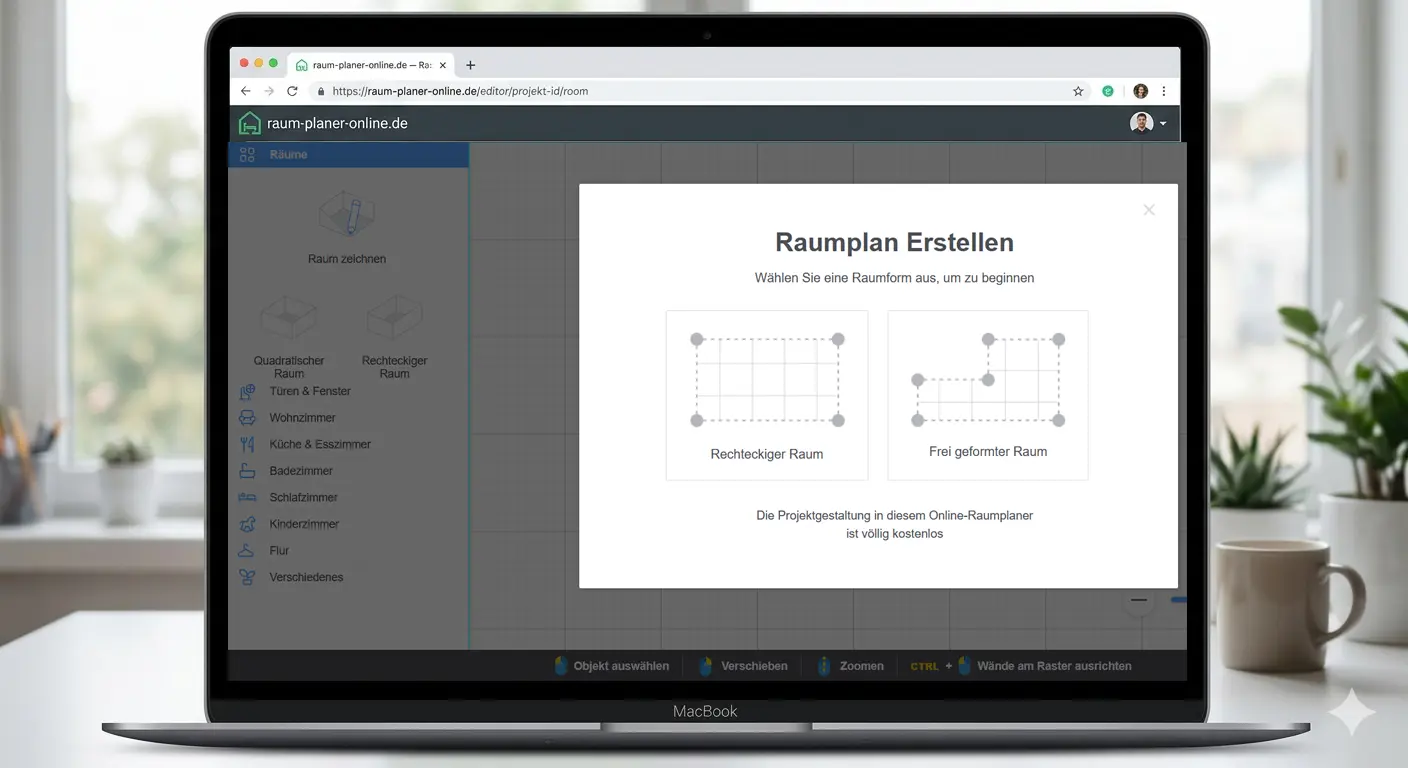The width and height of the screenshot is (1408, 768).
Task: Click Verschieben hint in status bar
Action: click(x=743, y=666)
